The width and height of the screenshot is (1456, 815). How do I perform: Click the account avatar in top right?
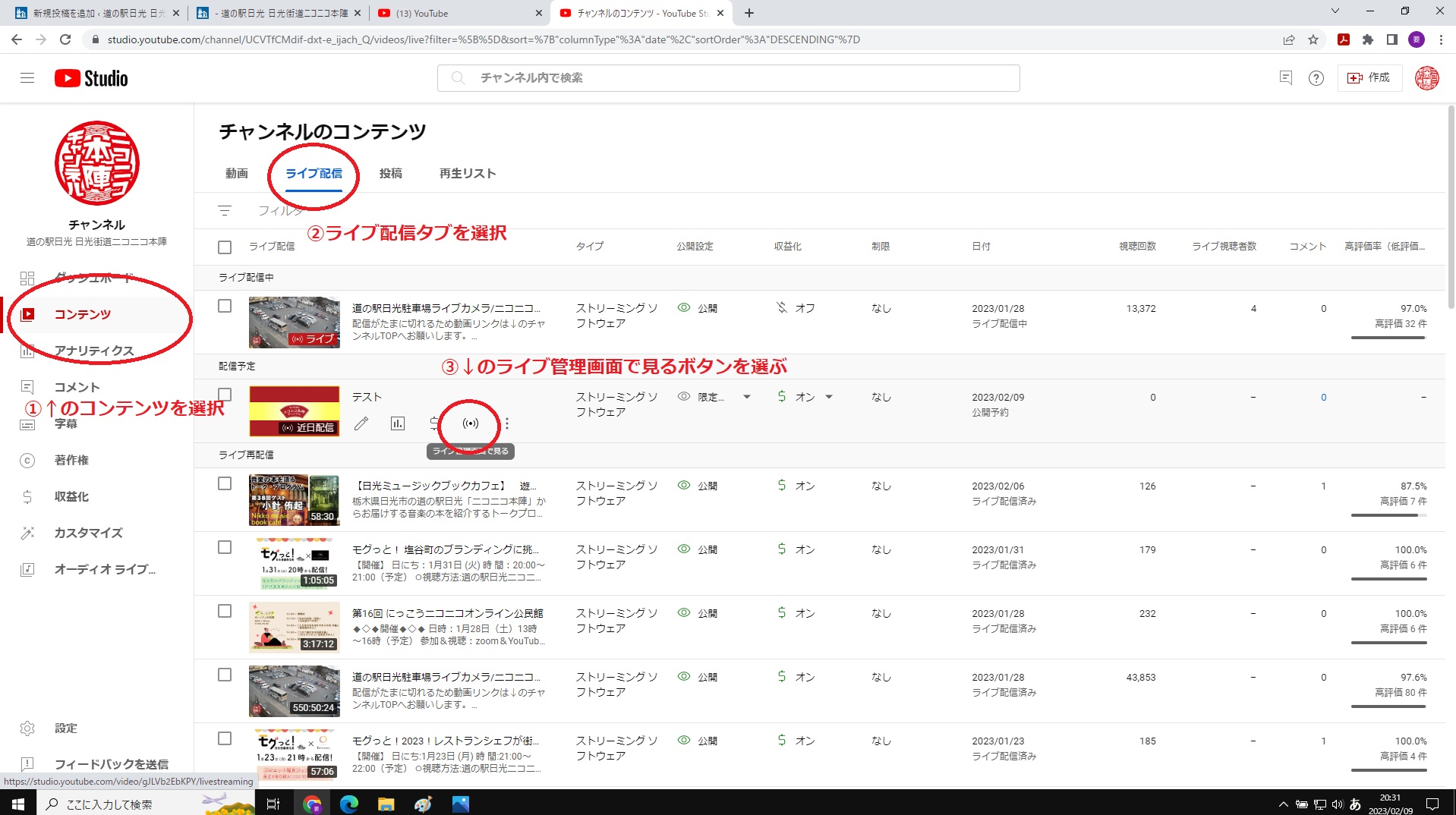click(1426, 78)
